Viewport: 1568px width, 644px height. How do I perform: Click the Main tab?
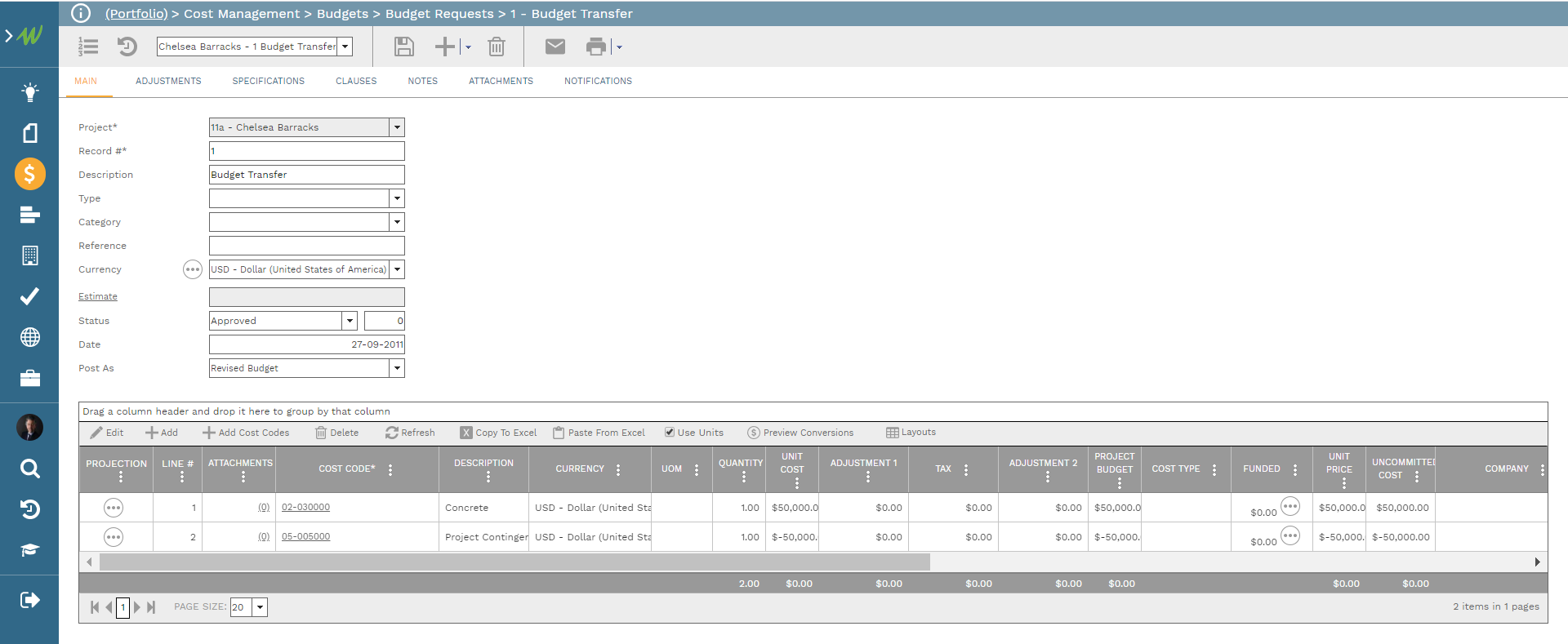pos(86,81)
